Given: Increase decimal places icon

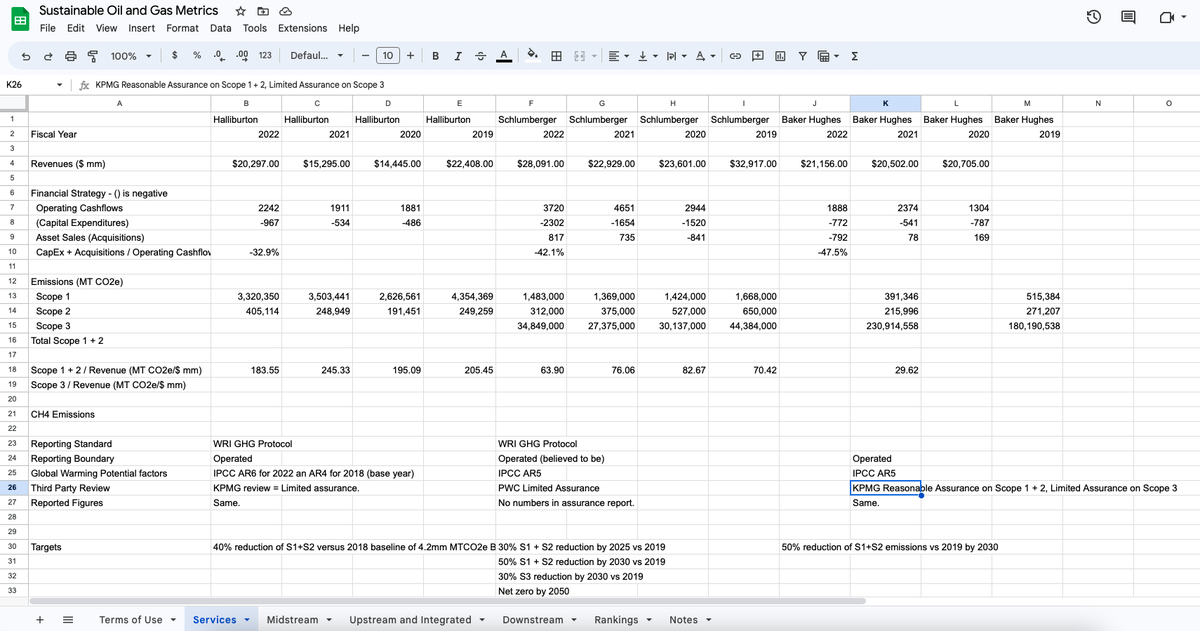Looking at the screenshot, I should [x=241, y=57].
